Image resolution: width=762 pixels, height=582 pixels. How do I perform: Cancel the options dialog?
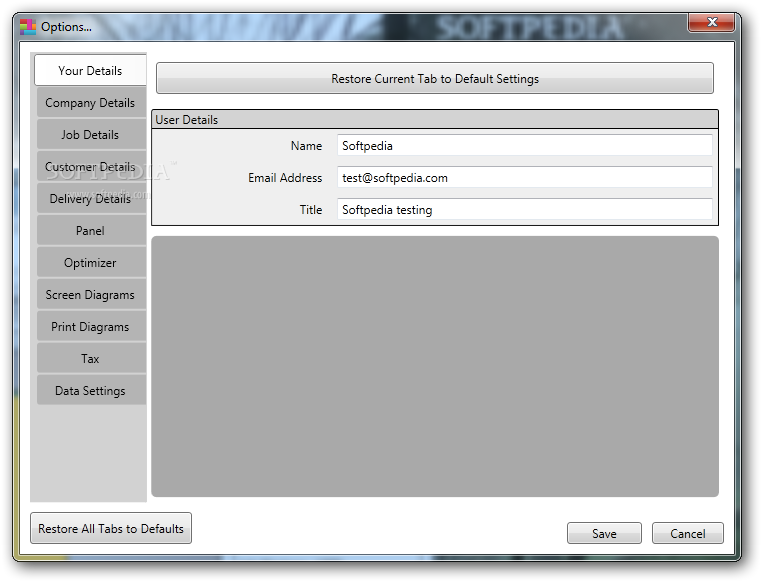(688, 533)
